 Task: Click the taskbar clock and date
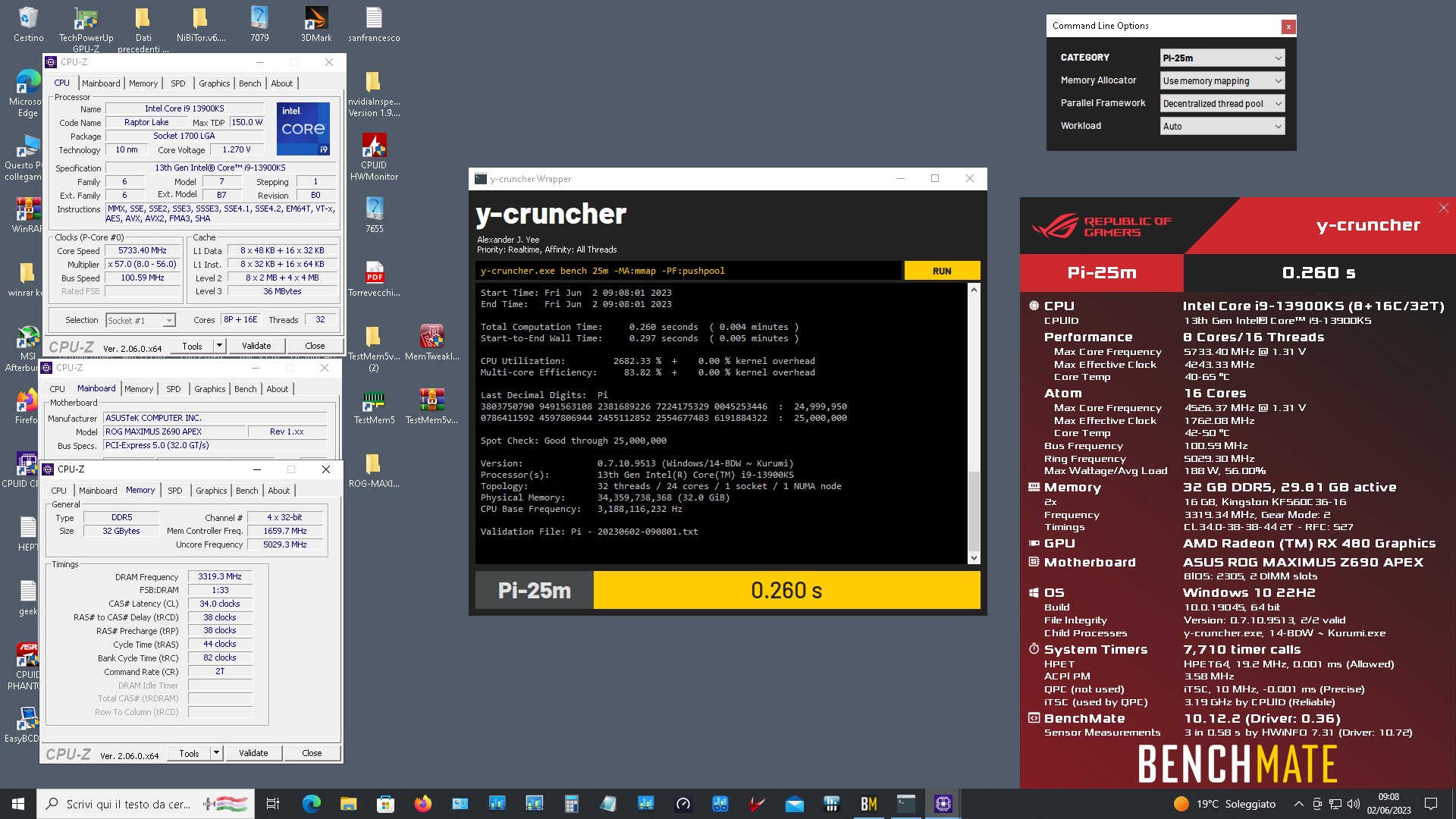pos(1389,804)
